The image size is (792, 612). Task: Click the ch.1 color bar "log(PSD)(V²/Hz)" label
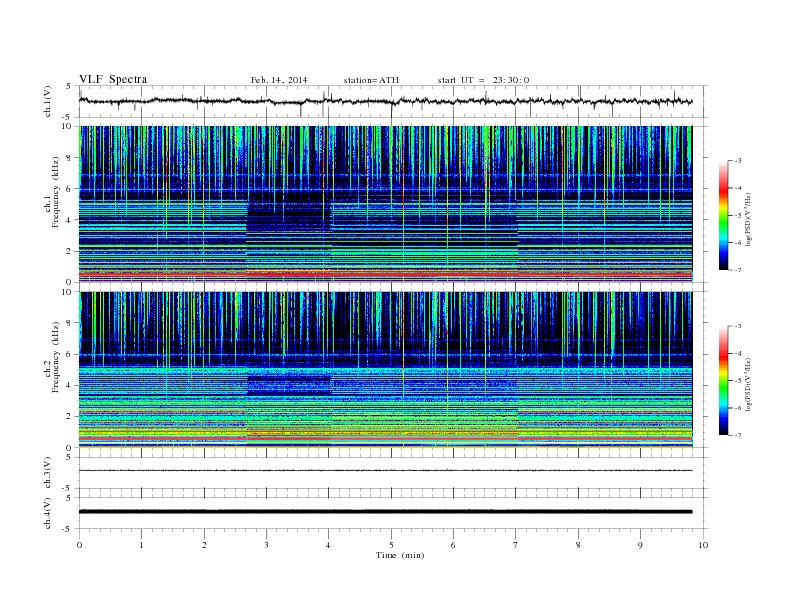(x=748, y=219)
